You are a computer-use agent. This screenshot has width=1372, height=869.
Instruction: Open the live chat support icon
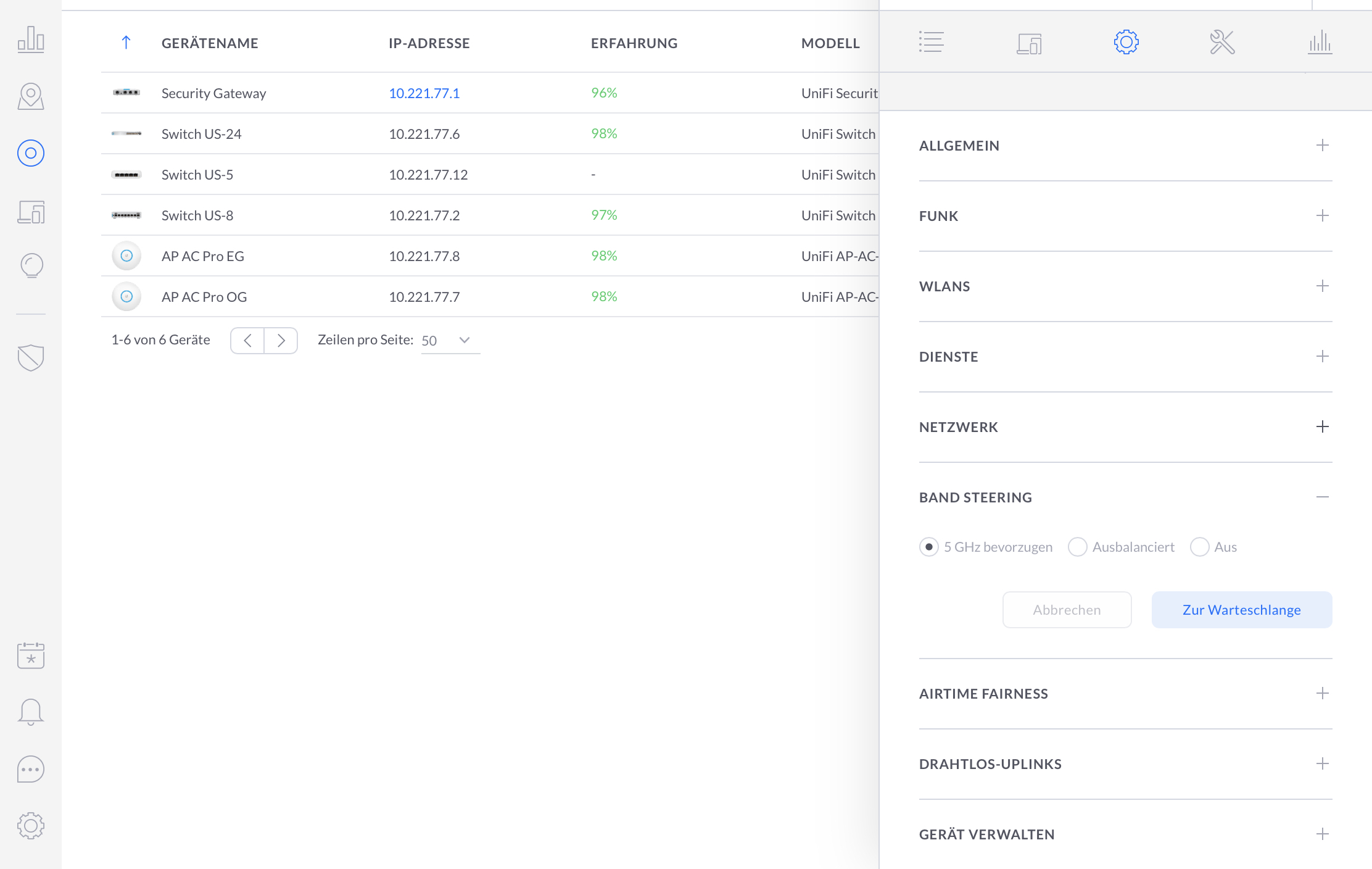[x=31, y=769]
